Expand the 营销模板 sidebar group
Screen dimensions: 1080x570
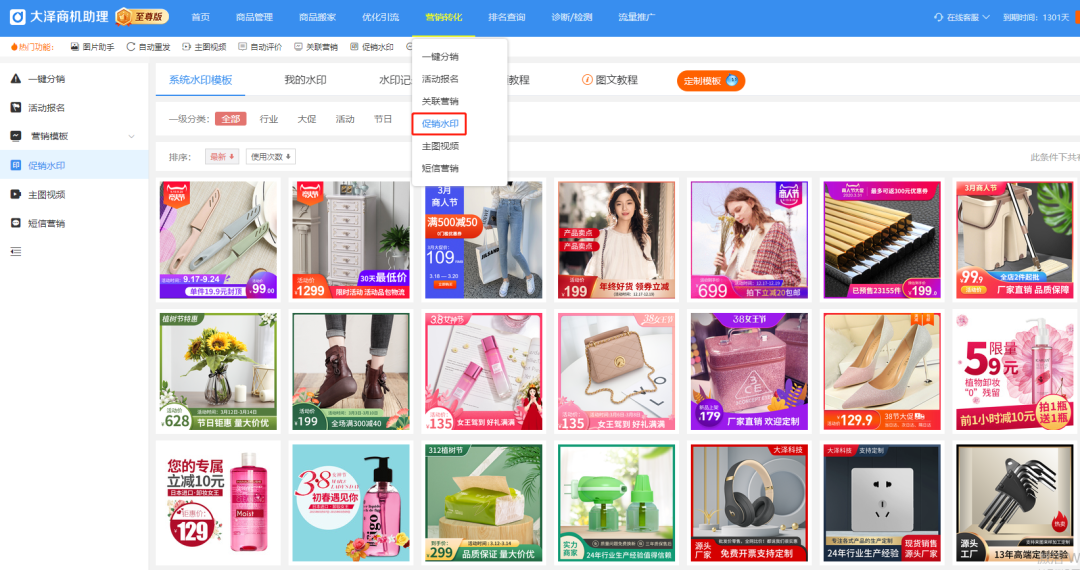click(132, 136)
